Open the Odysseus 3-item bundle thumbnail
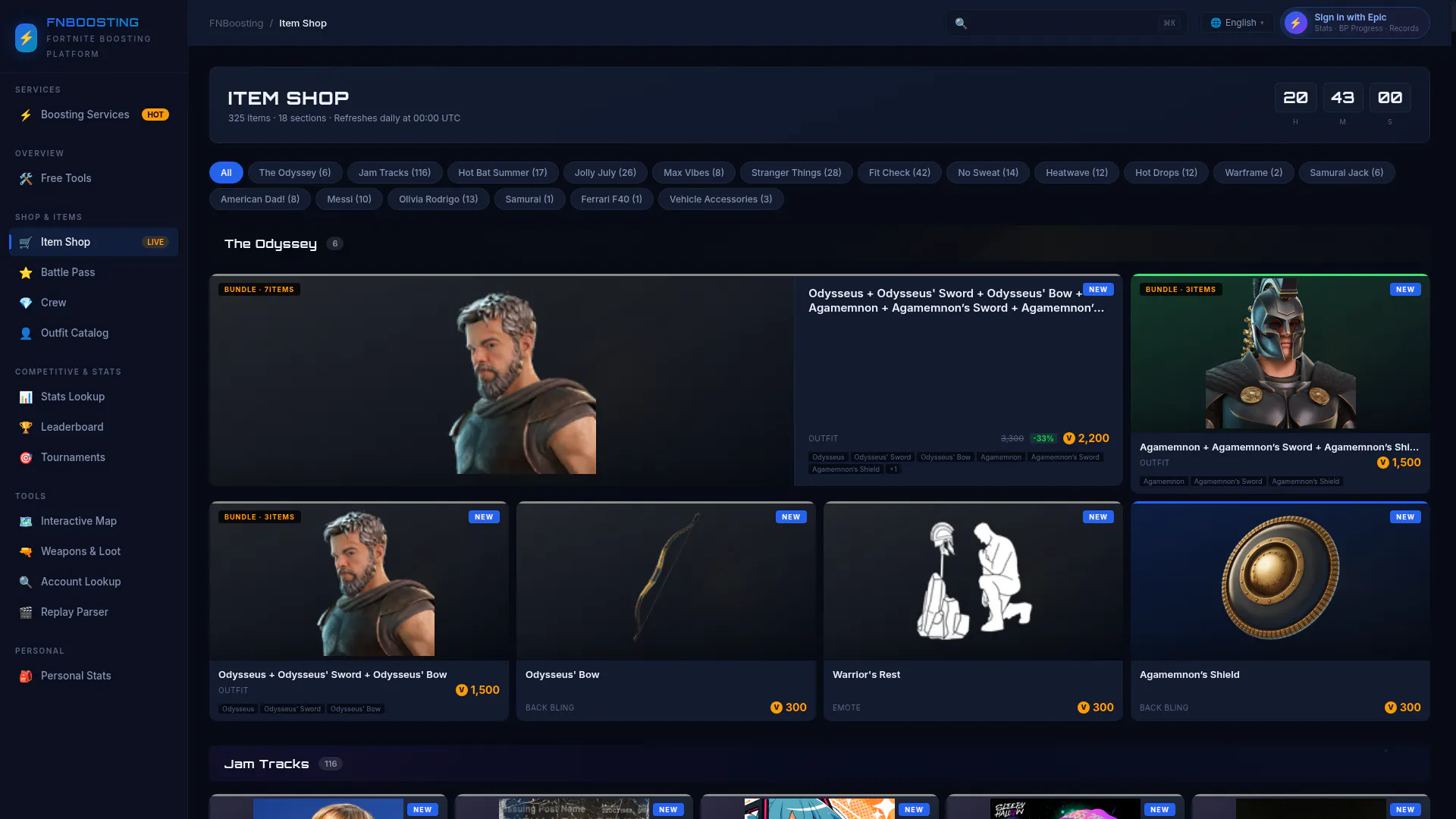The image size is (1456, 819). click(x=359, y=582)
